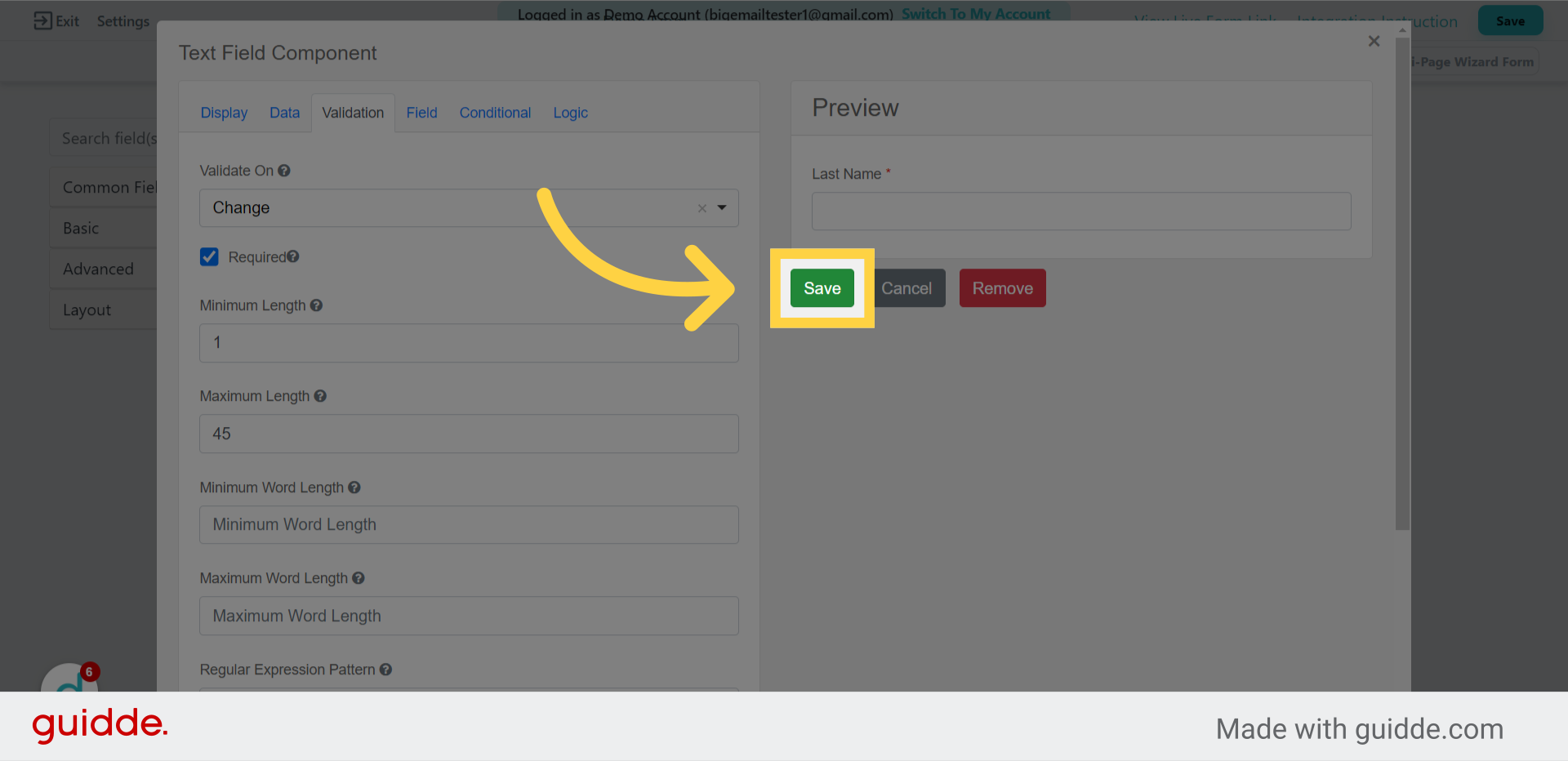Open the chat widget with notification badge
The image size is (1568, 761).
(x=69, y=678)
